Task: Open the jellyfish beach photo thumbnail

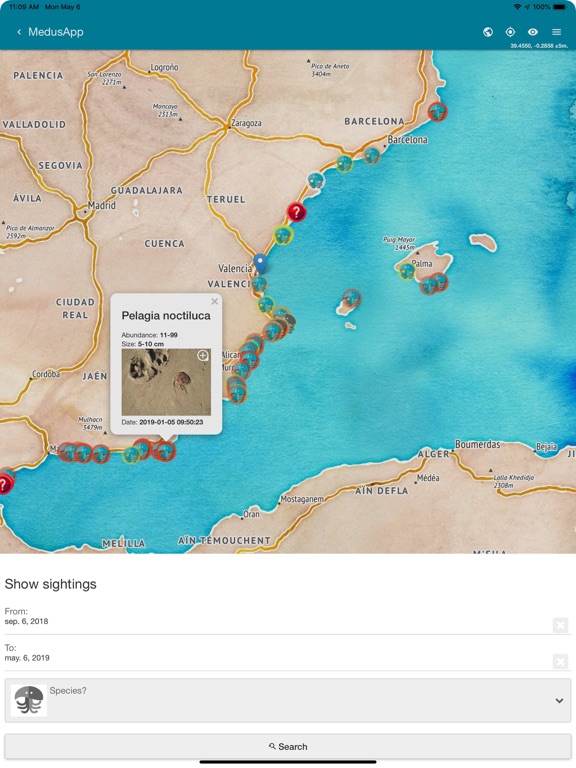Action: pos(166,382)
